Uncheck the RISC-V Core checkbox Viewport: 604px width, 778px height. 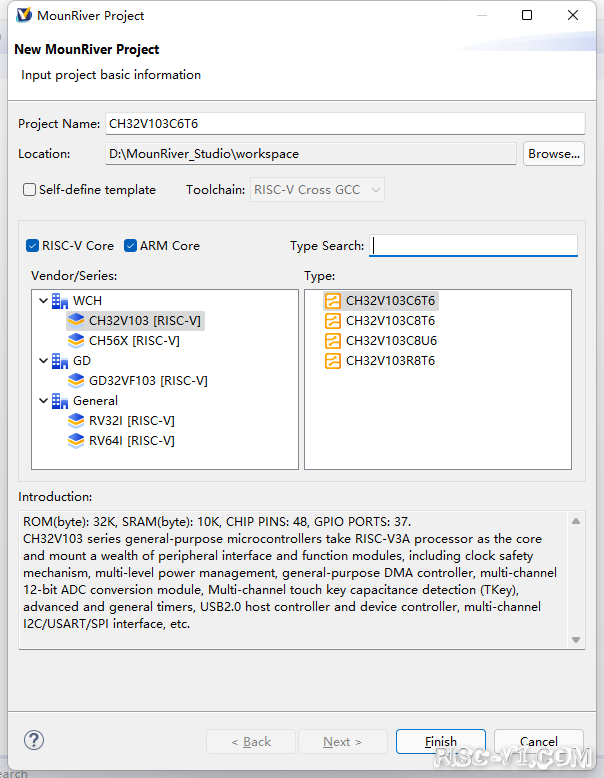[32, 246]
